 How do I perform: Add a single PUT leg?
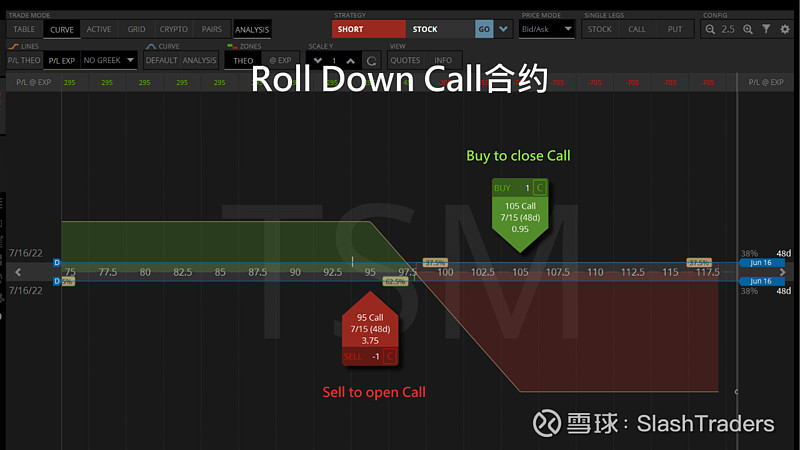(x=674, y=29)
